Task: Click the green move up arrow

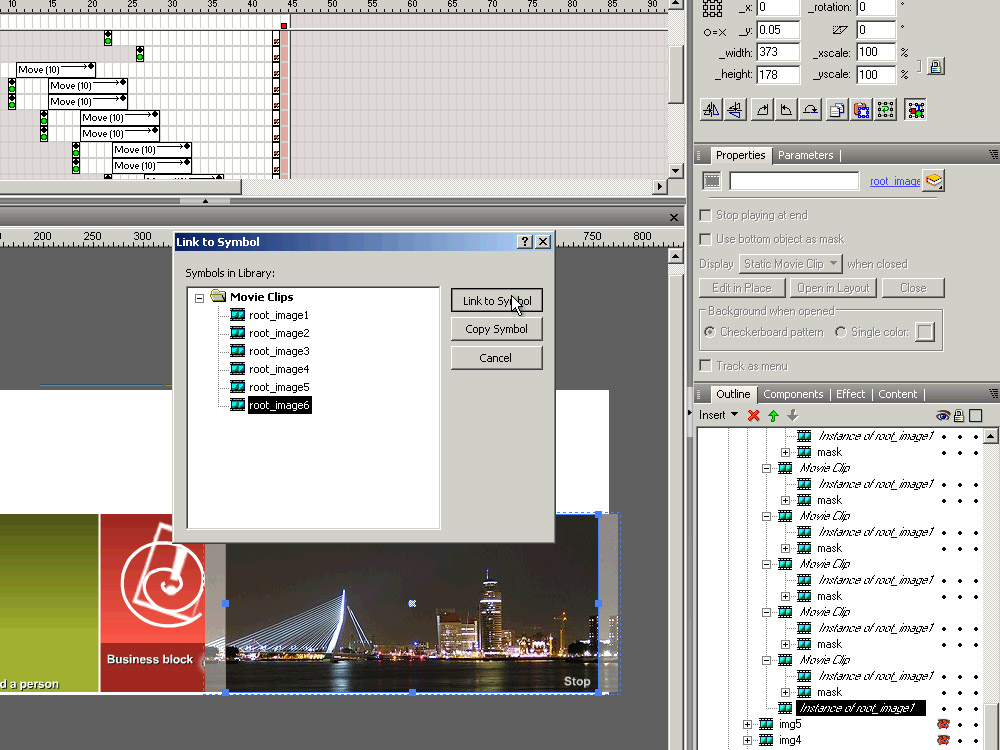Action: 773,415
